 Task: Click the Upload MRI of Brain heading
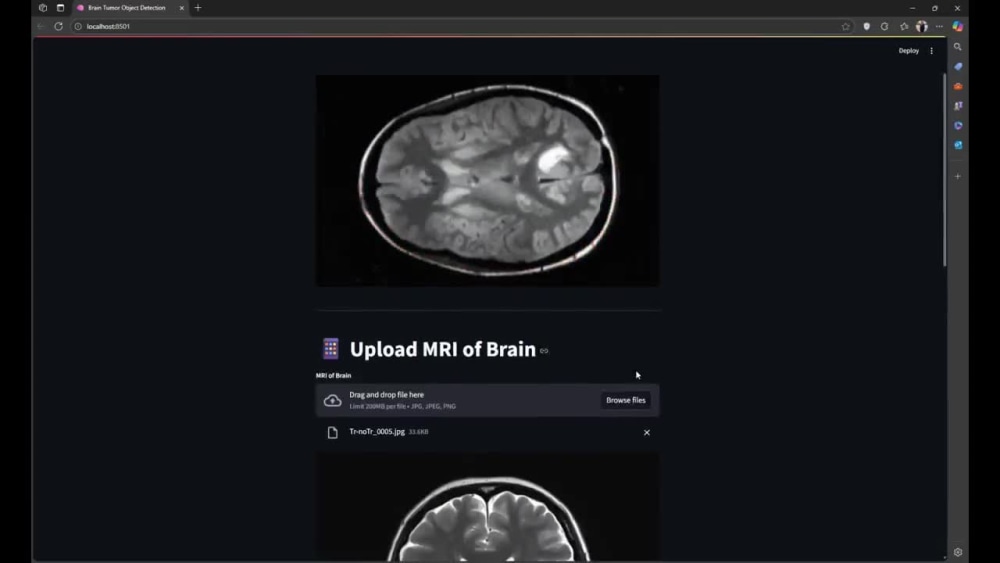(443, 349)
